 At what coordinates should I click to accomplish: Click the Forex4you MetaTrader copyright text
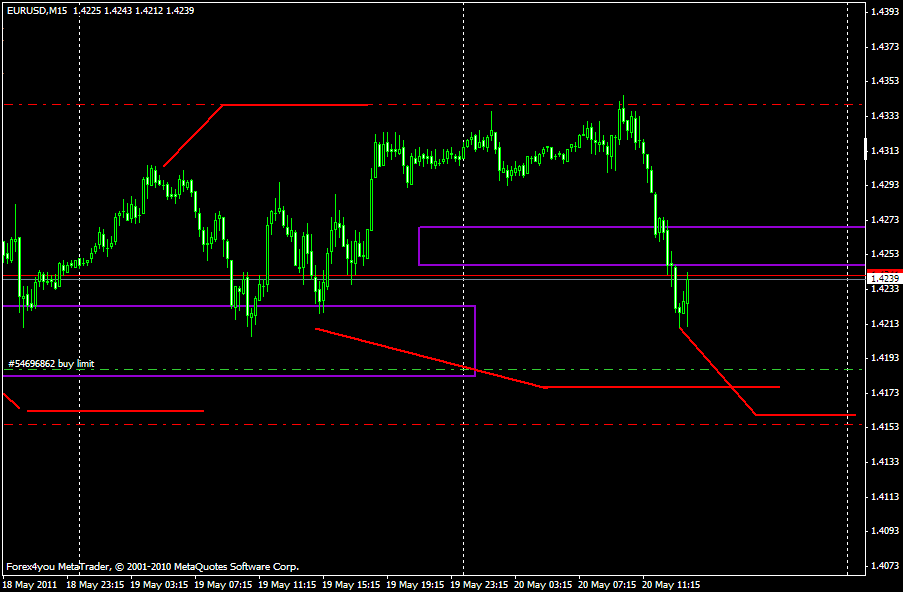tap(153, 567)
